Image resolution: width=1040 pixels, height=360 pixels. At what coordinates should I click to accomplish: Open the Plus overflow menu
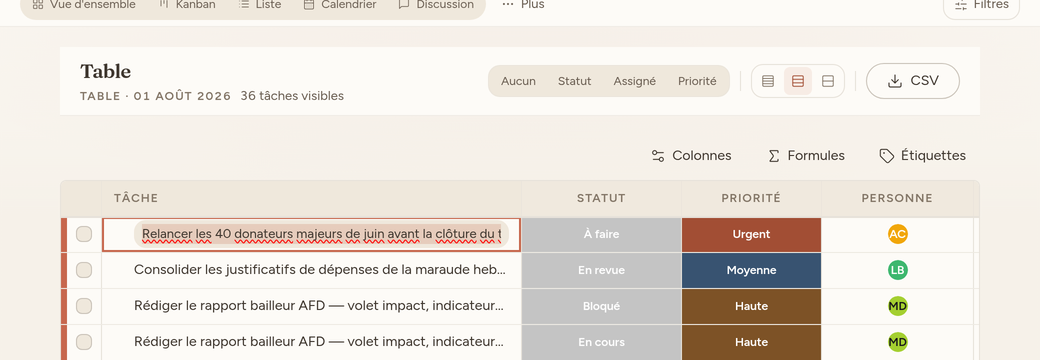click(524, 5)
